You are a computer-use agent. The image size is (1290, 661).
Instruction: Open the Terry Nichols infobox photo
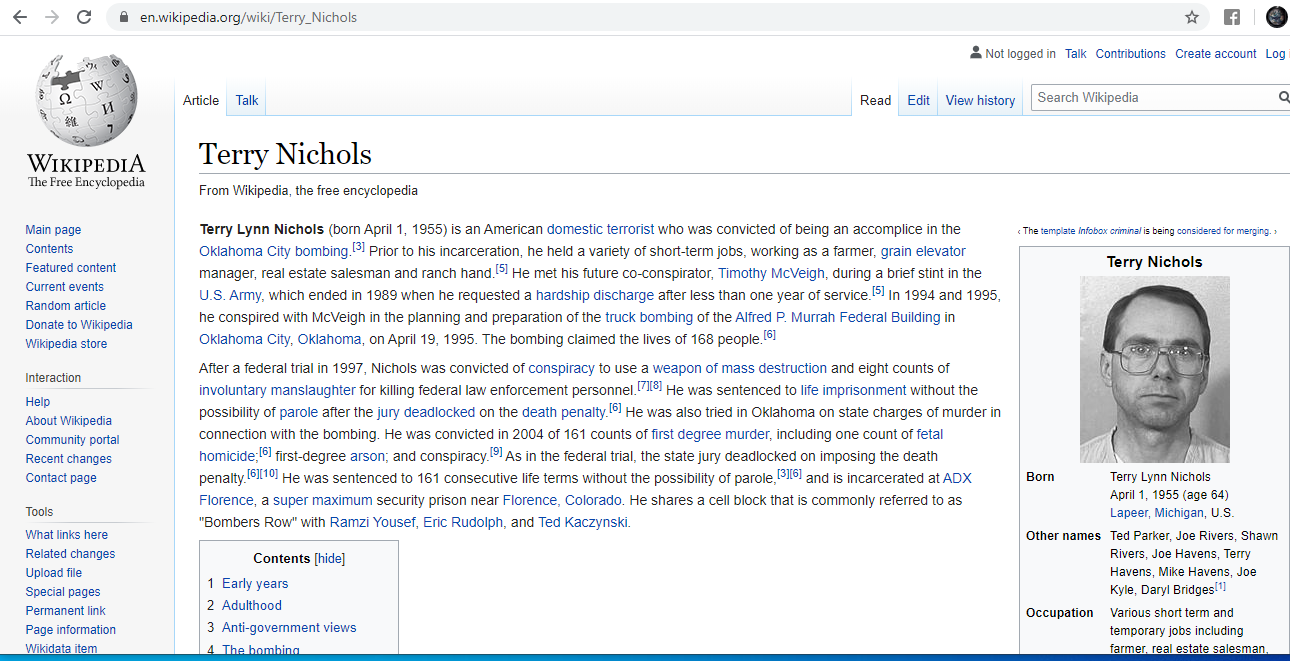[1155, 370]
